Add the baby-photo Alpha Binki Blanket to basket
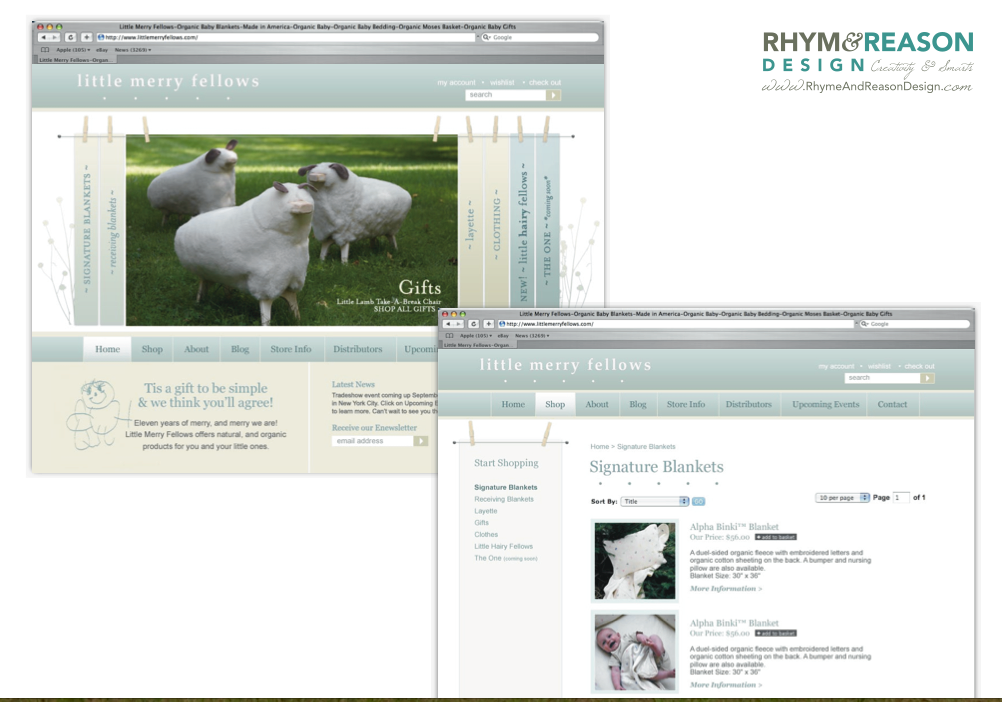The height and width of the screenshot is (702, 1002). click(776, 634)
